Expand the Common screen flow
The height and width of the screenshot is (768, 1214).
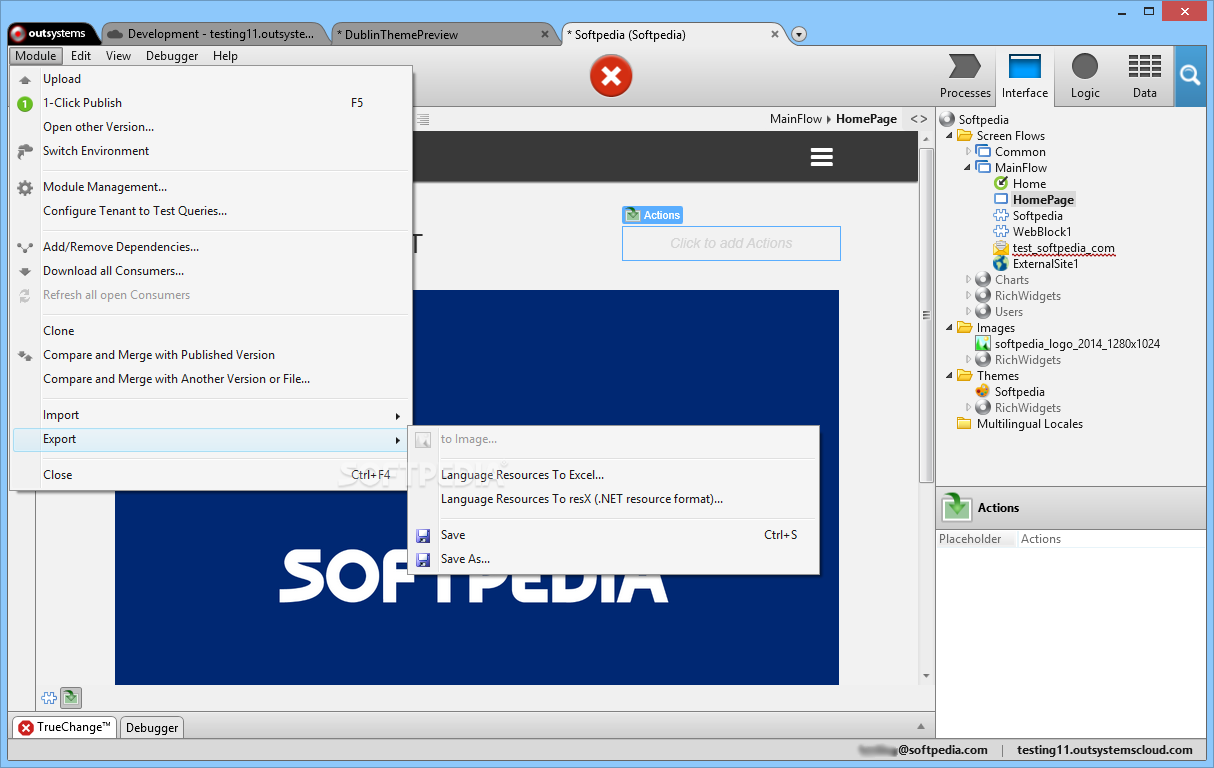point(968,152)
